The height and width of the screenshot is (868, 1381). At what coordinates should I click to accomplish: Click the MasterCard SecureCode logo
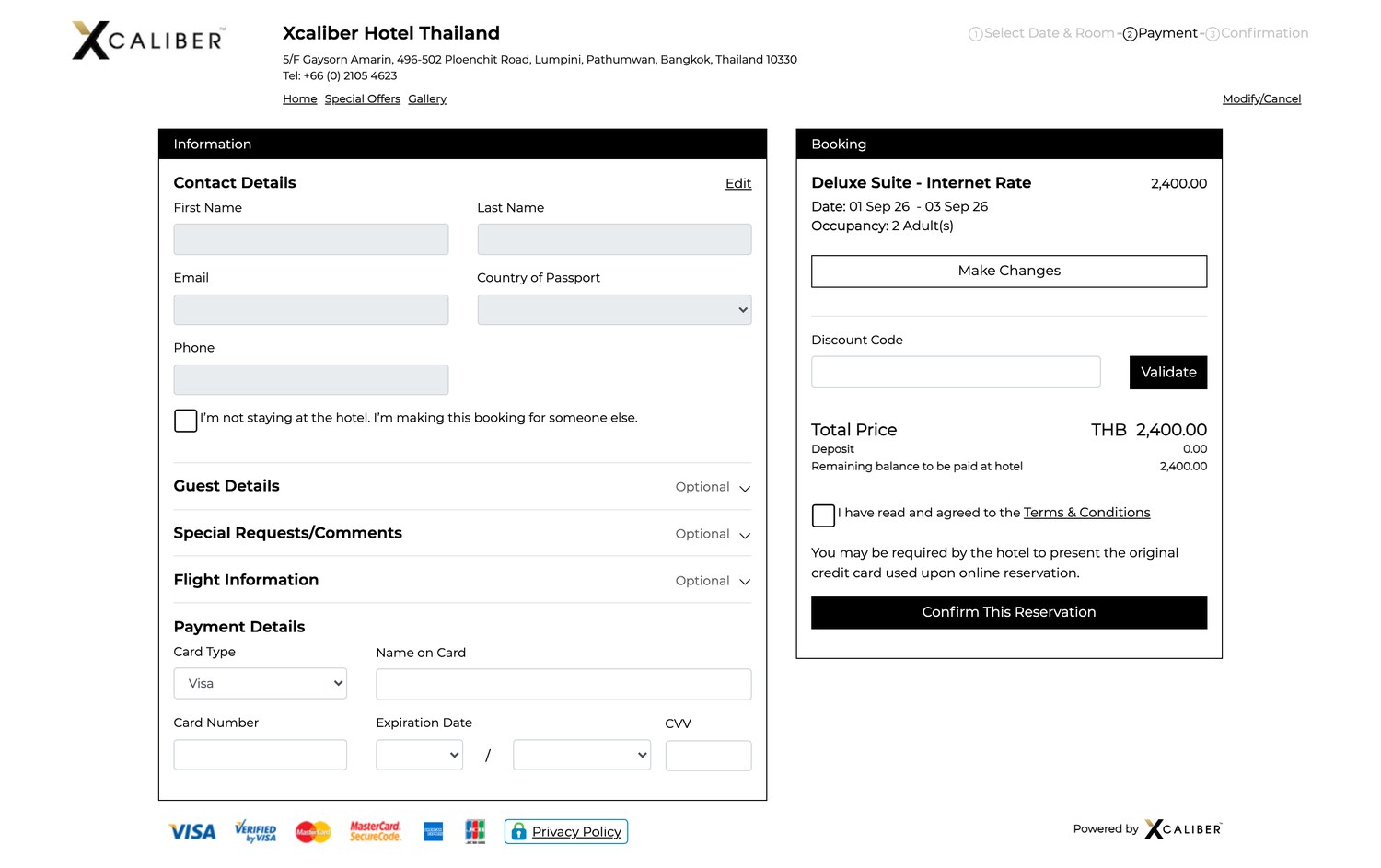(376, 831)
